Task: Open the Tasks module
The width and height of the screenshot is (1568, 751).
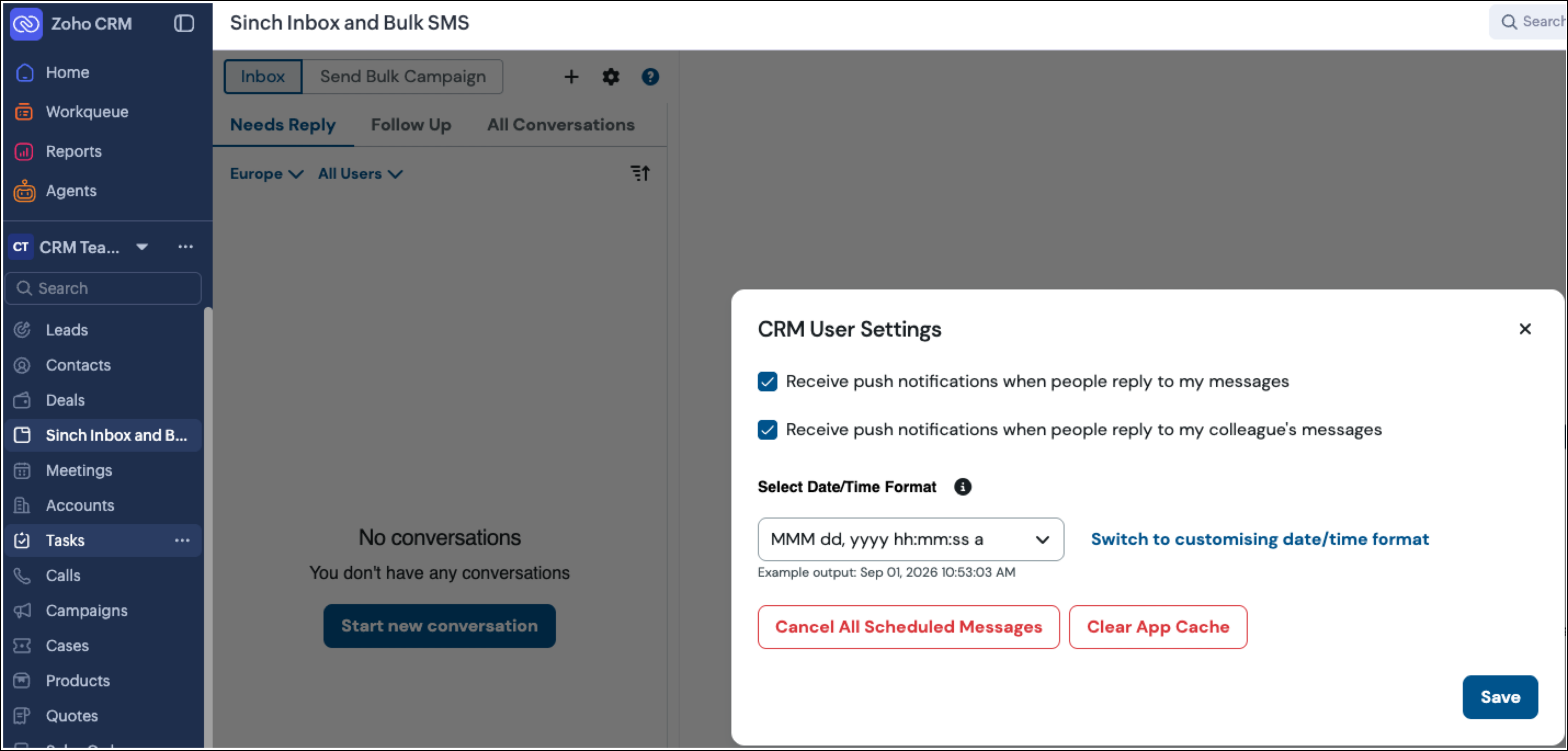Action: tap(65, 541)
